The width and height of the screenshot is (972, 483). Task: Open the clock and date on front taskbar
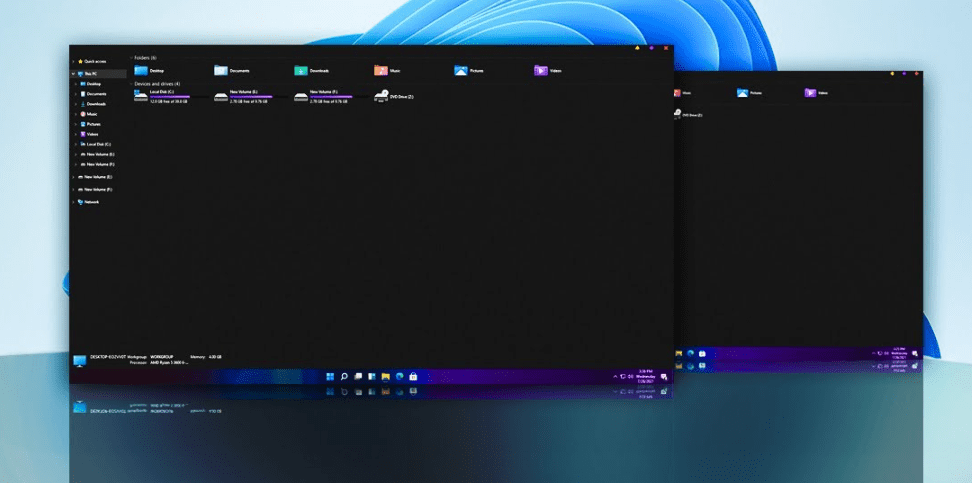point(646,376)
